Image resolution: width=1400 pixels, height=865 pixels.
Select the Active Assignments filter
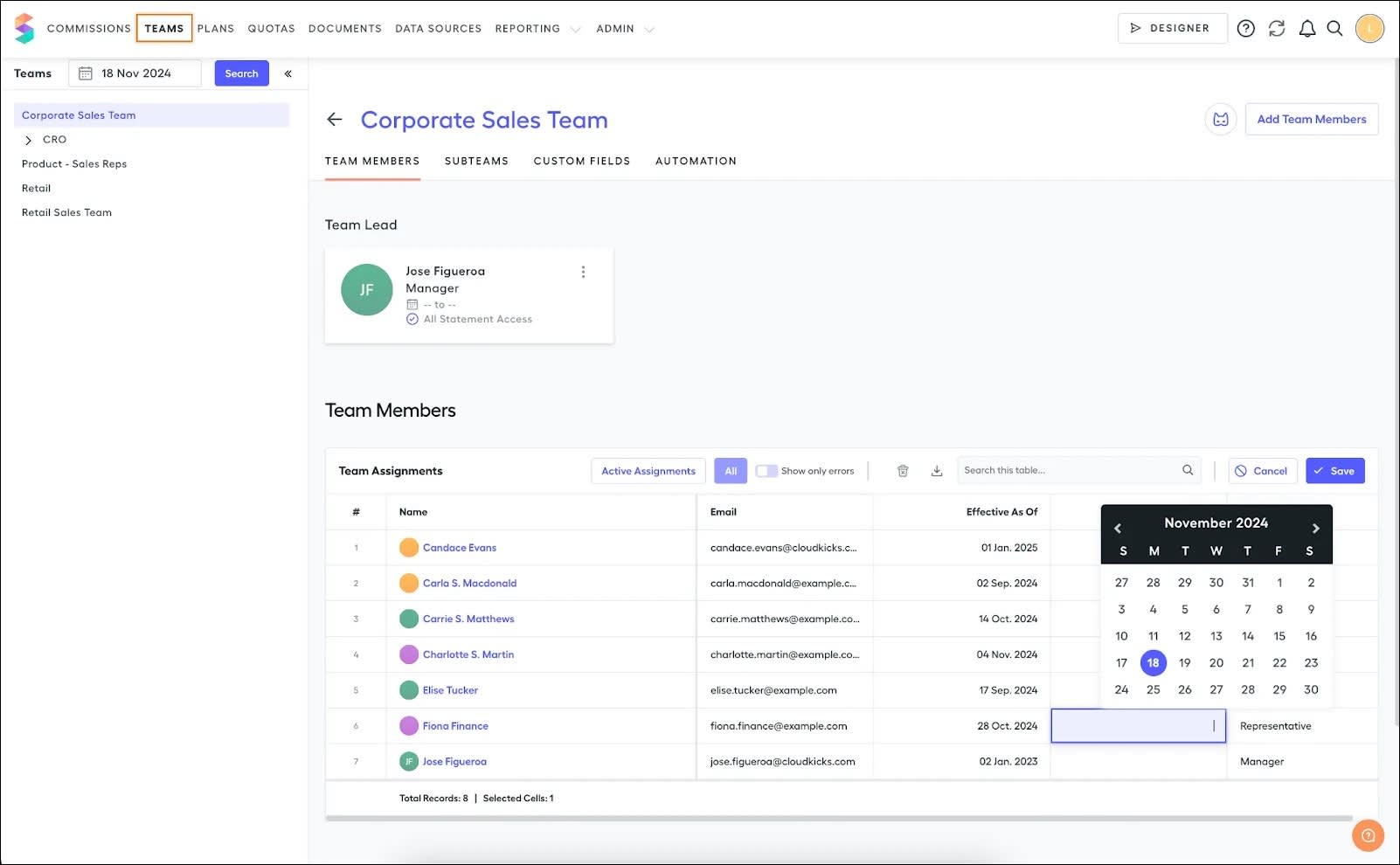pyautogui.click(x=648, y=471)
